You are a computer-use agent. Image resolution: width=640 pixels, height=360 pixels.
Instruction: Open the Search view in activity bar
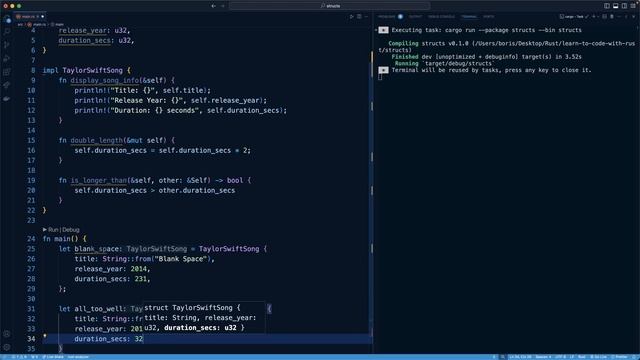(7, 31)
